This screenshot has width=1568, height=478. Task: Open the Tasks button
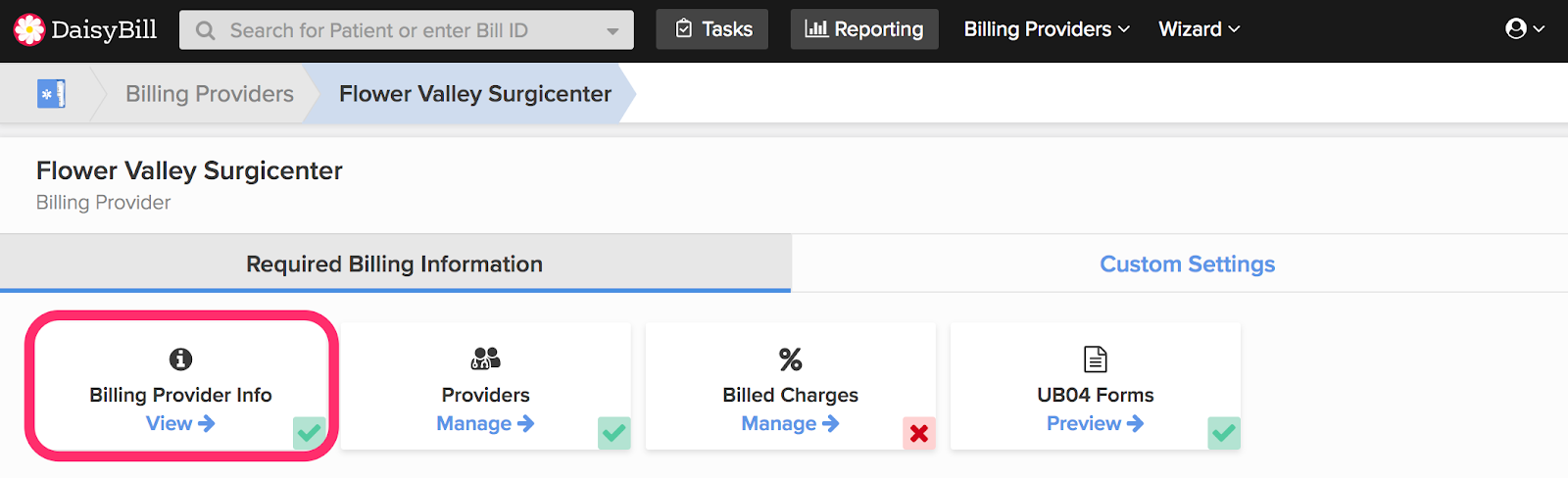712,29
